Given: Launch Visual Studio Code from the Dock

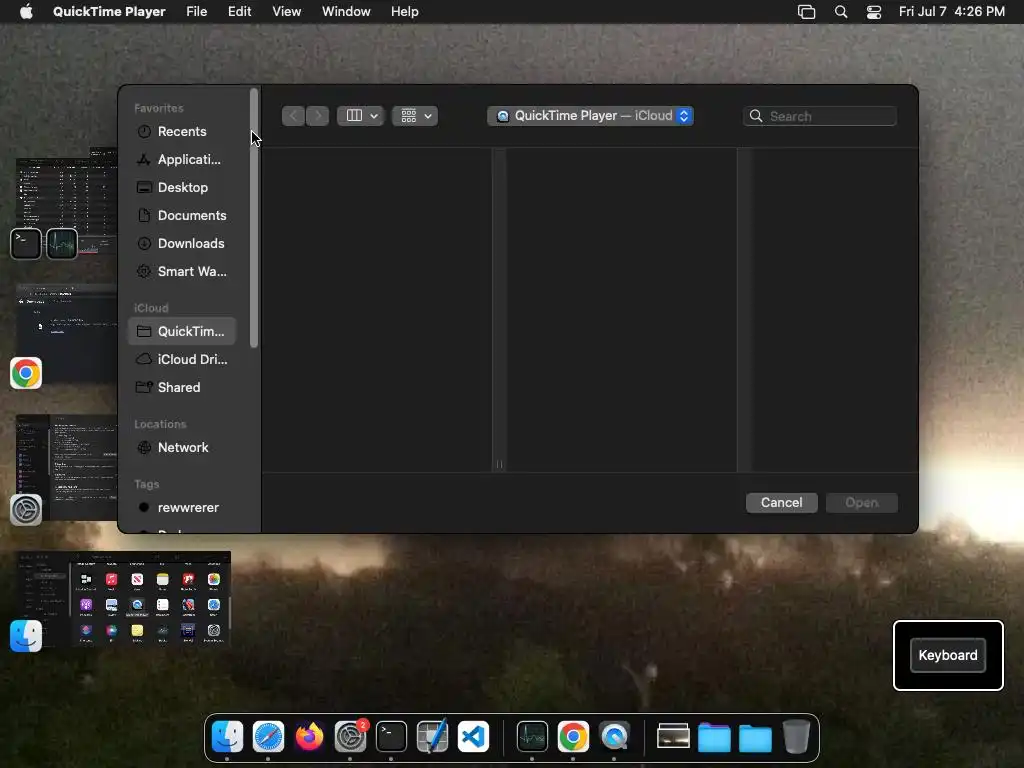Looking at the screenshot, I should point(473,737).
